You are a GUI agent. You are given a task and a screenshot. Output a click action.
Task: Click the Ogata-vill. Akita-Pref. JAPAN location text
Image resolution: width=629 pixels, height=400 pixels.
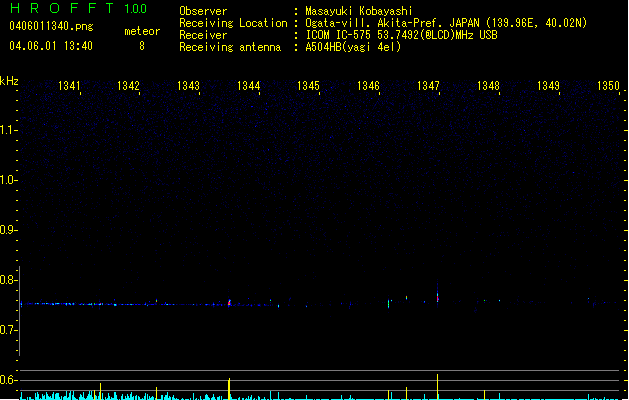[x=446, y=23]
